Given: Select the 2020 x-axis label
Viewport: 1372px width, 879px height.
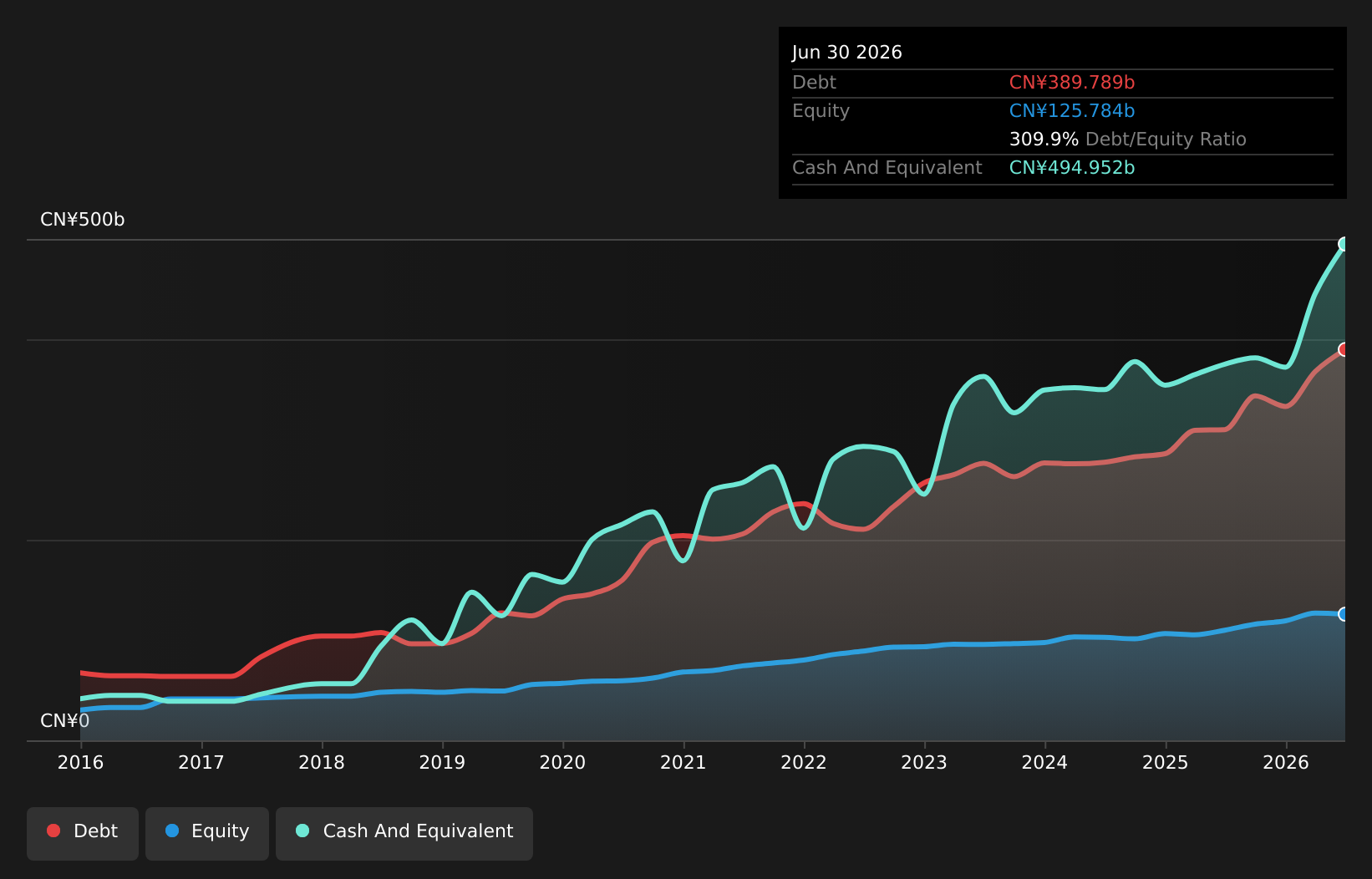Looking at the screenshot, I should (563, 762).
